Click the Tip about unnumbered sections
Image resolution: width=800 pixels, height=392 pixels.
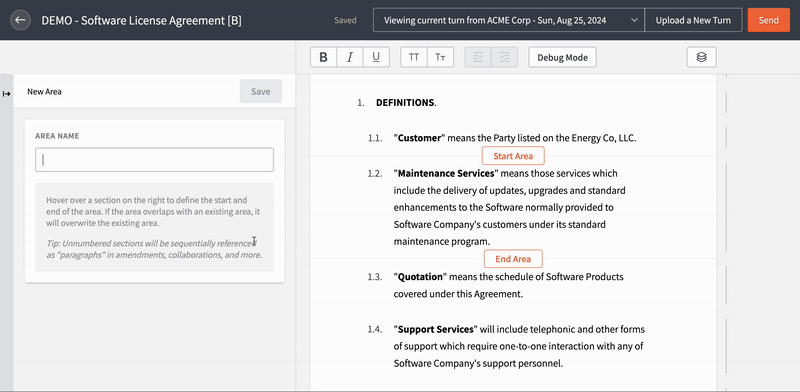[154, 249]
